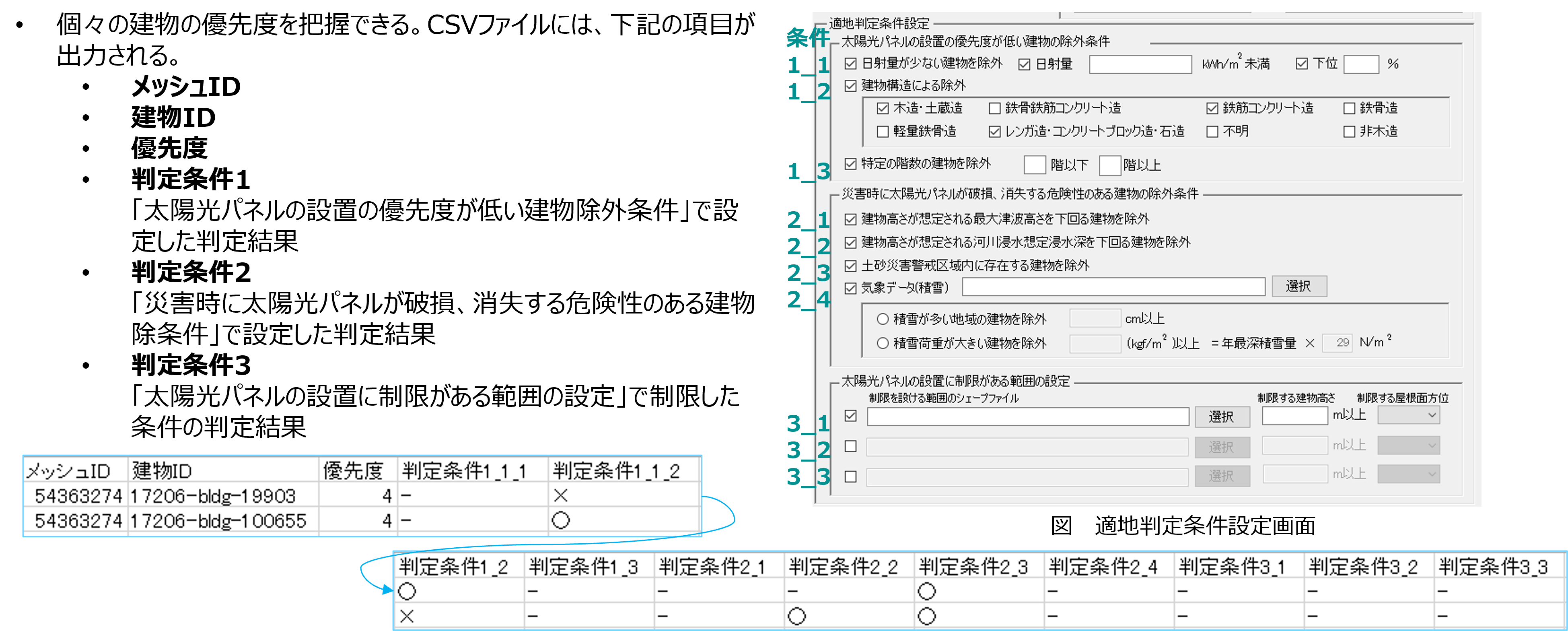Click 選択 button for first shapefile row
Screen dimensions: 1568x631
point(1222,417)
